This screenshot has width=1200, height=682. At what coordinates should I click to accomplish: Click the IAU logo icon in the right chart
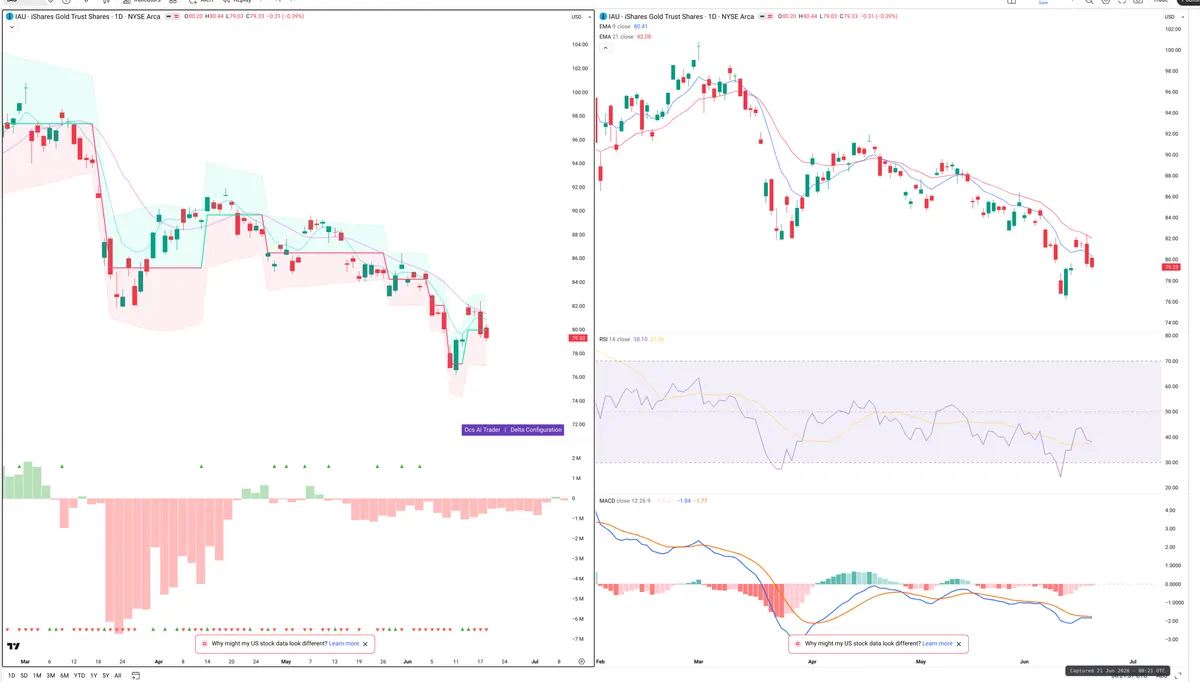[602, 17]
